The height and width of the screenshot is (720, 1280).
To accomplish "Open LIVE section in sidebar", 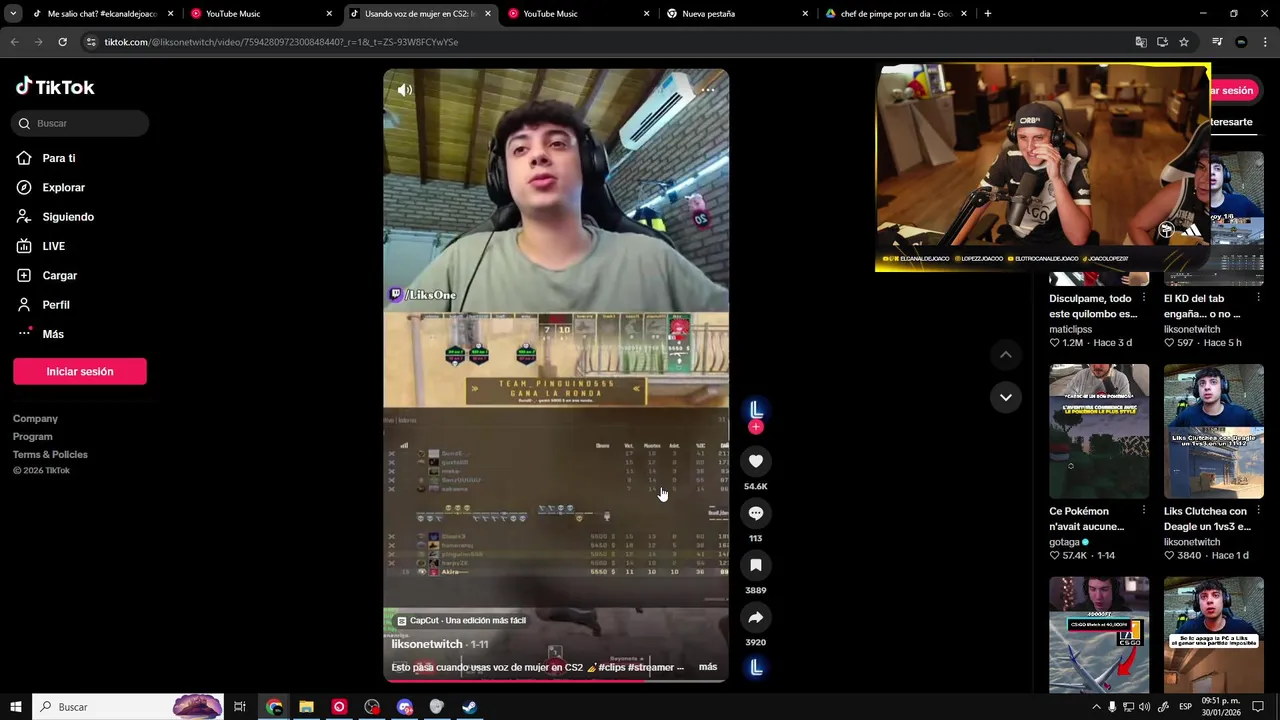I will point(53,246).
